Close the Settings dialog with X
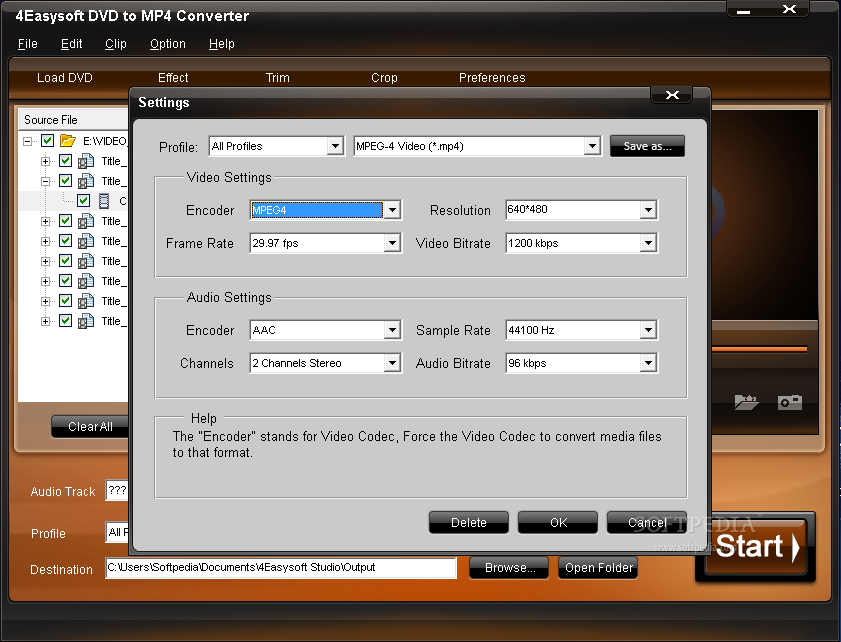 coord(672,95)
